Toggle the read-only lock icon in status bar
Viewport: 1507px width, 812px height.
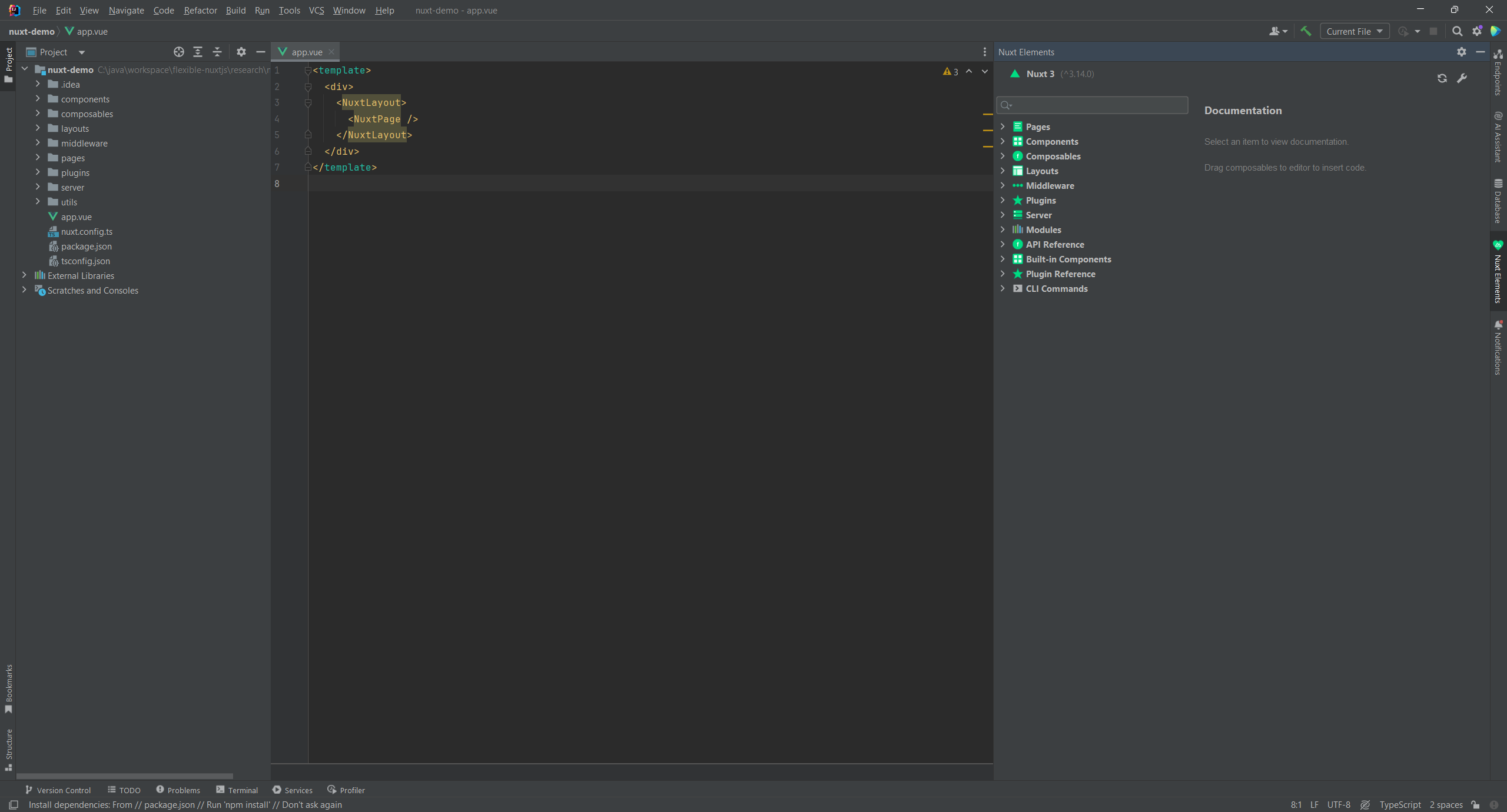(1476, 804)
